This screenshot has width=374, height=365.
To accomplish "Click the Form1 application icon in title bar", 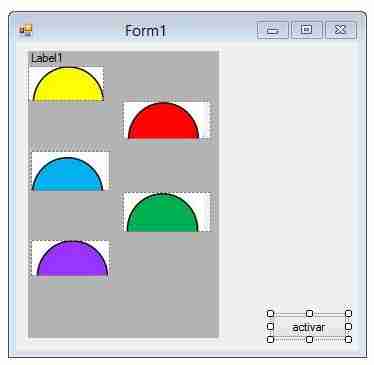I will (26, 30).
